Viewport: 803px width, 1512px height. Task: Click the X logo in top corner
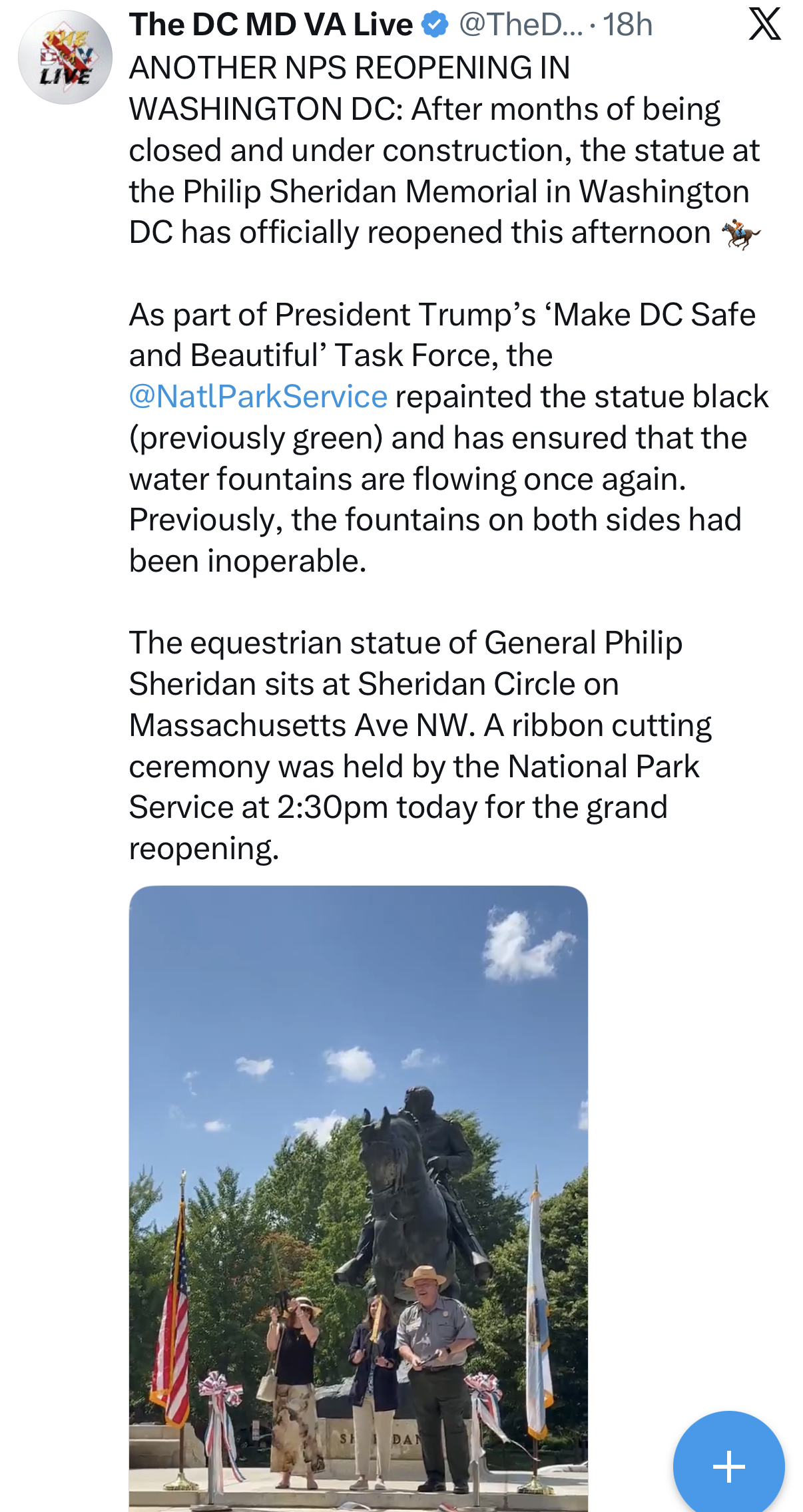pos(764,24)
